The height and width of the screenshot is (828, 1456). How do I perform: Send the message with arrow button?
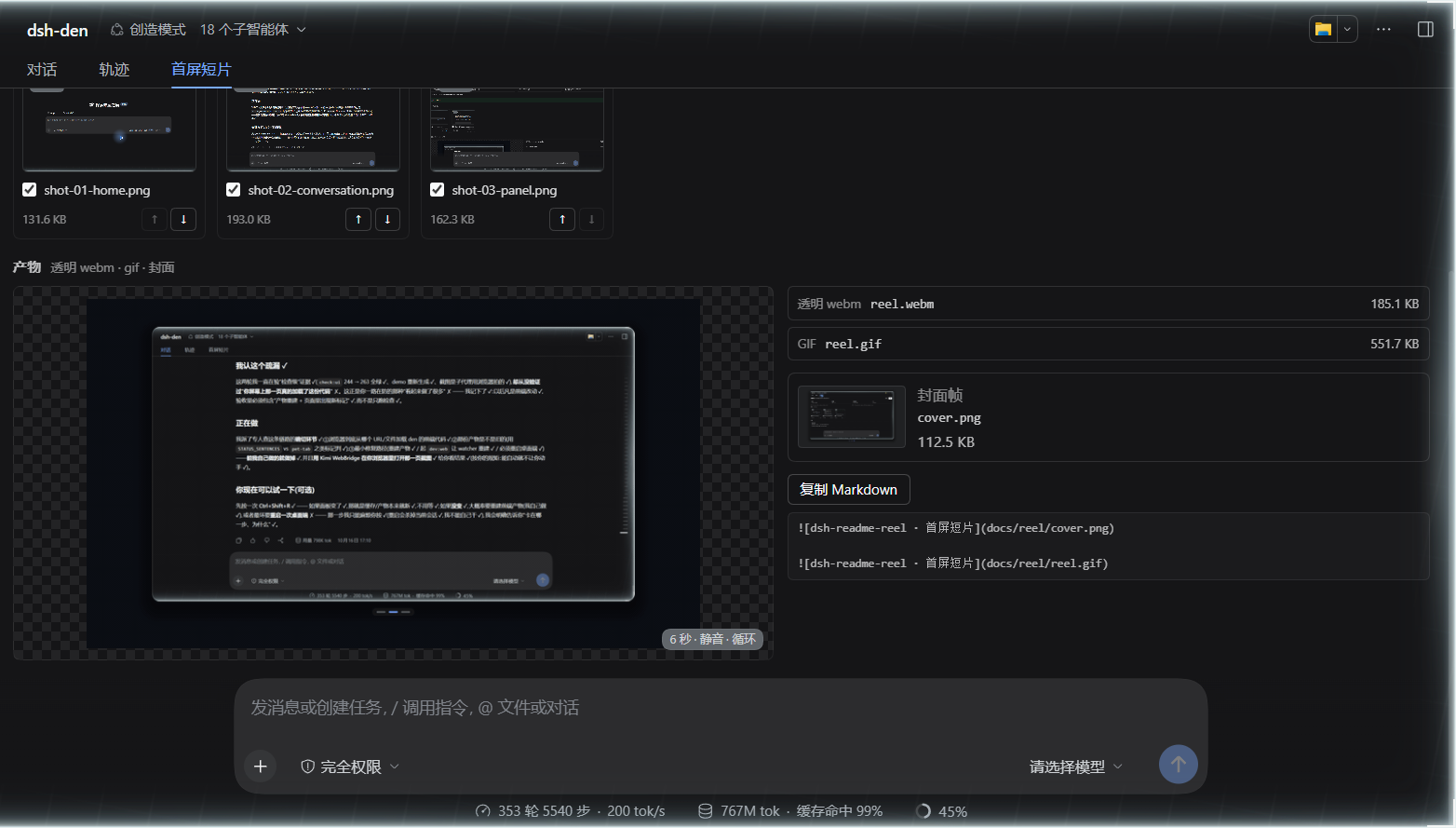tap(1179, 764)
